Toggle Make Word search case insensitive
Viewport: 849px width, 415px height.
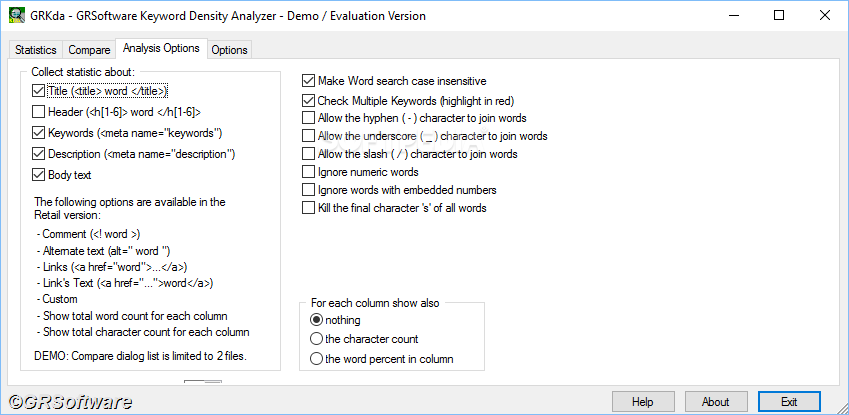[308, 81]
